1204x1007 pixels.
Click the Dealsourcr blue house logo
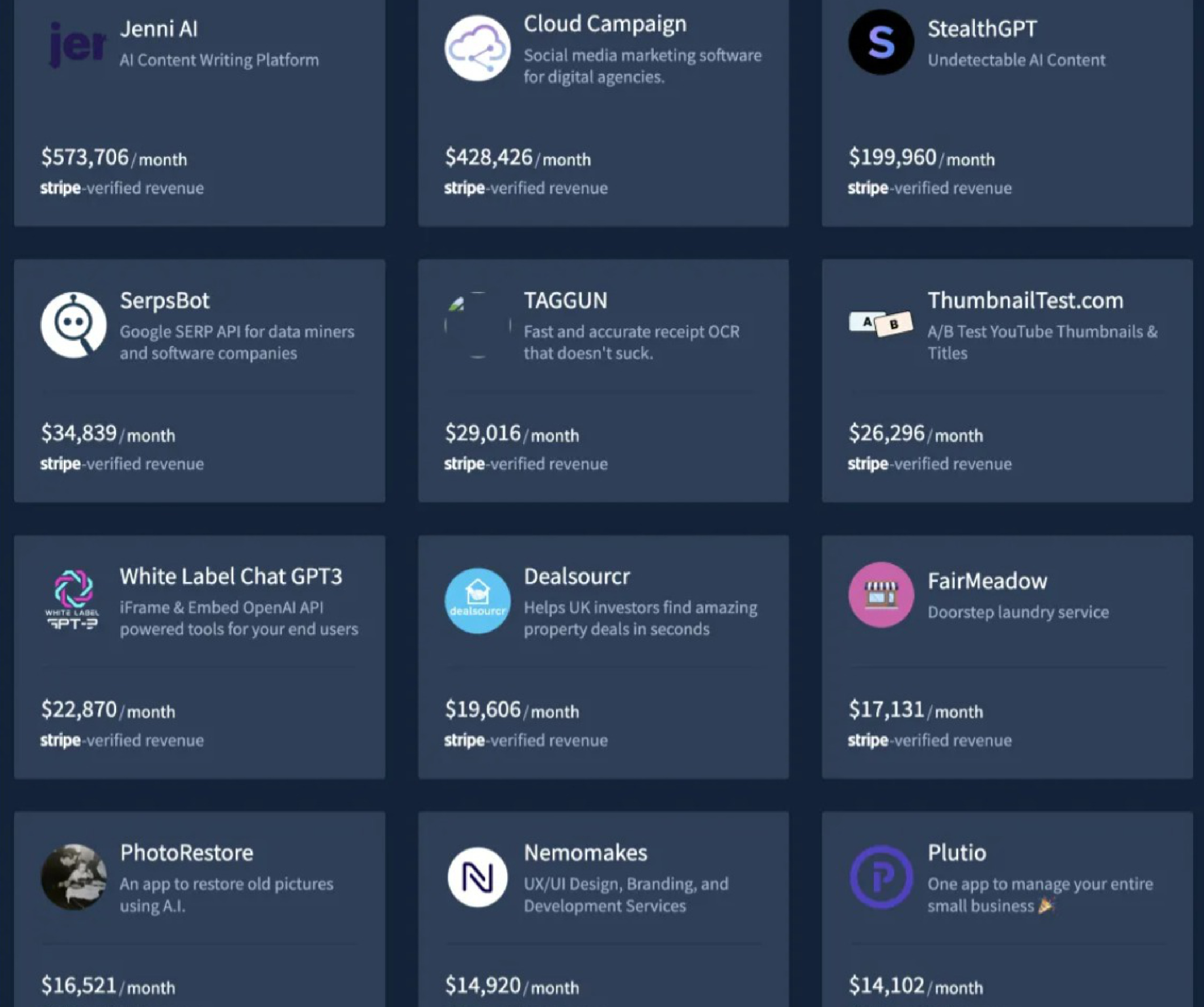point(477,601)
